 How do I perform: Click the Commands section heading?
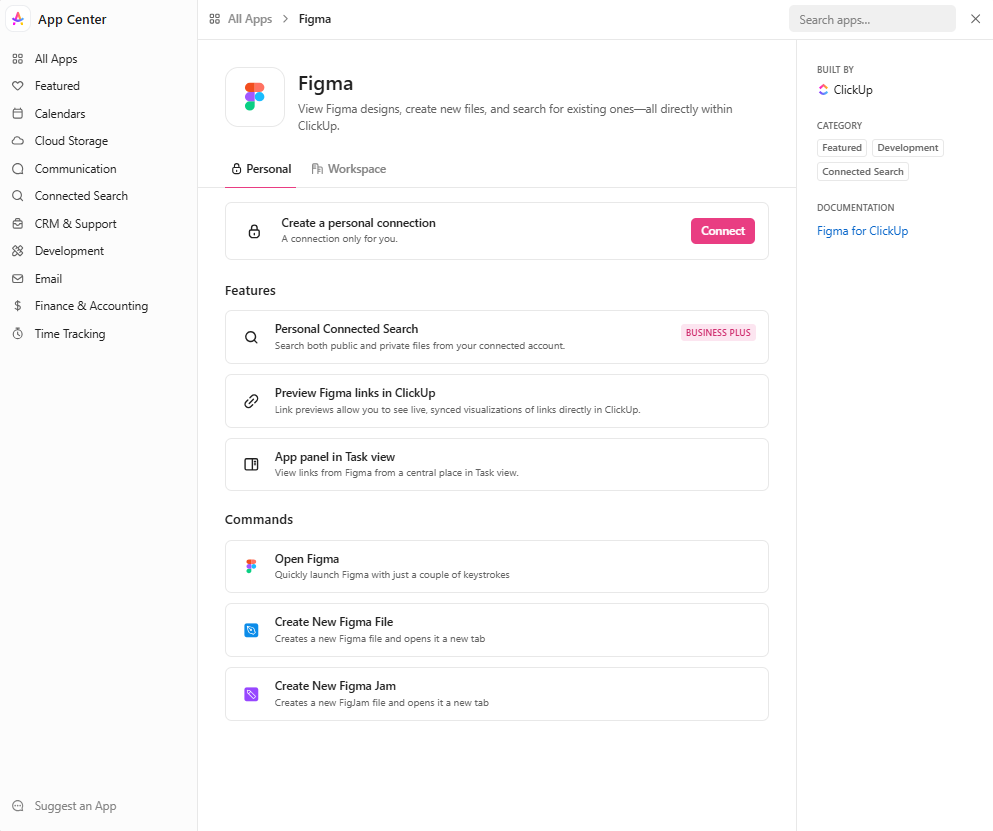259,520
